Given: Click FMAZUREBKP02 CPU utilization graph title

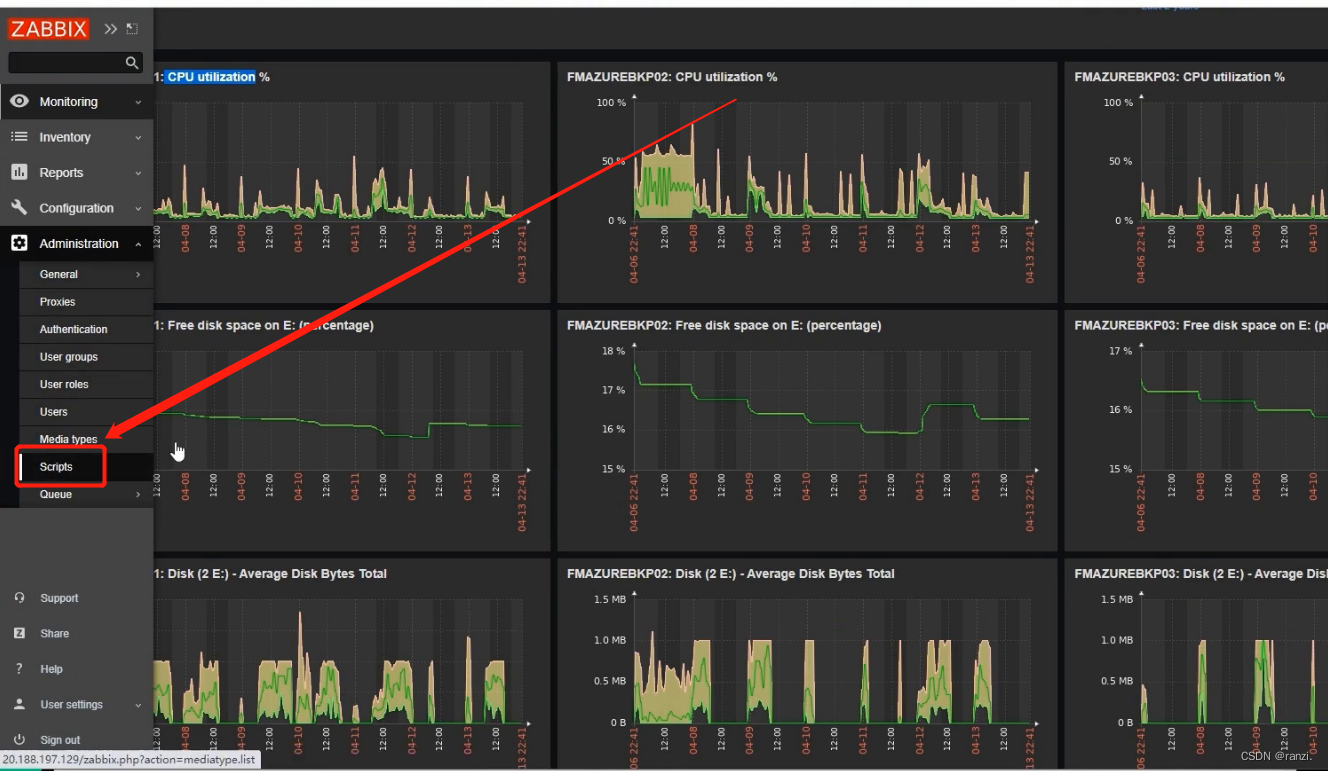Looking at the screenshot, I should 672,77.
